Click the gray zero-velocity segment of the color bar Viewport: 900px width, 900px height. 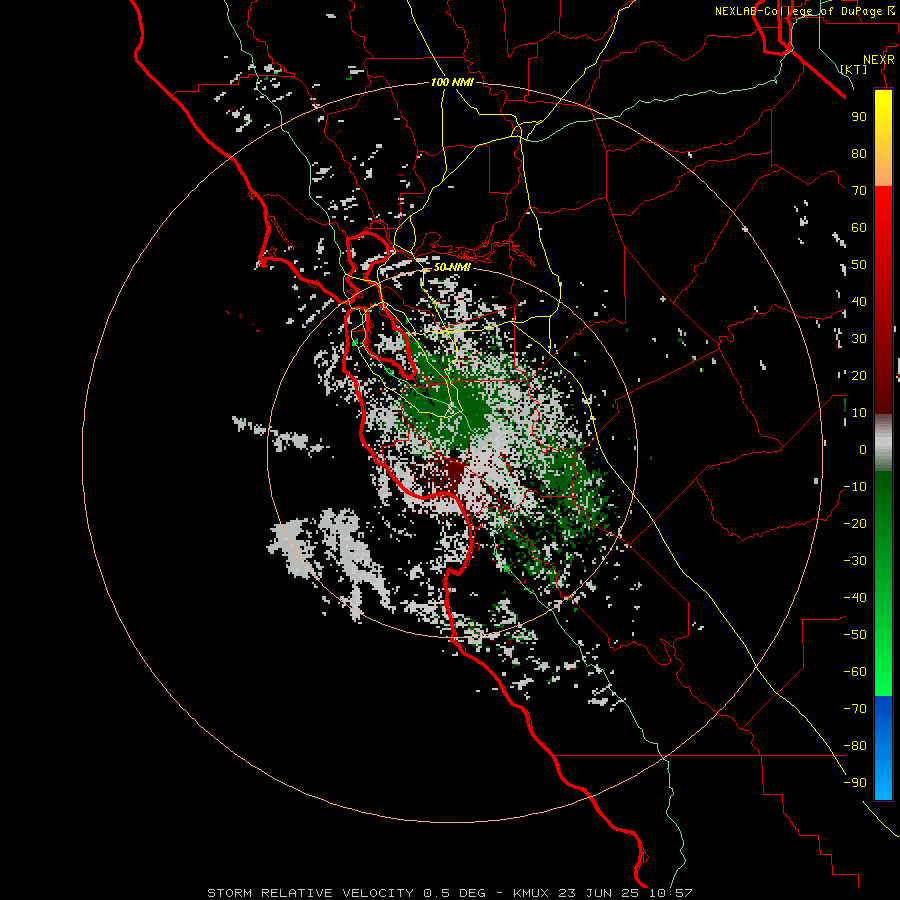883,443
